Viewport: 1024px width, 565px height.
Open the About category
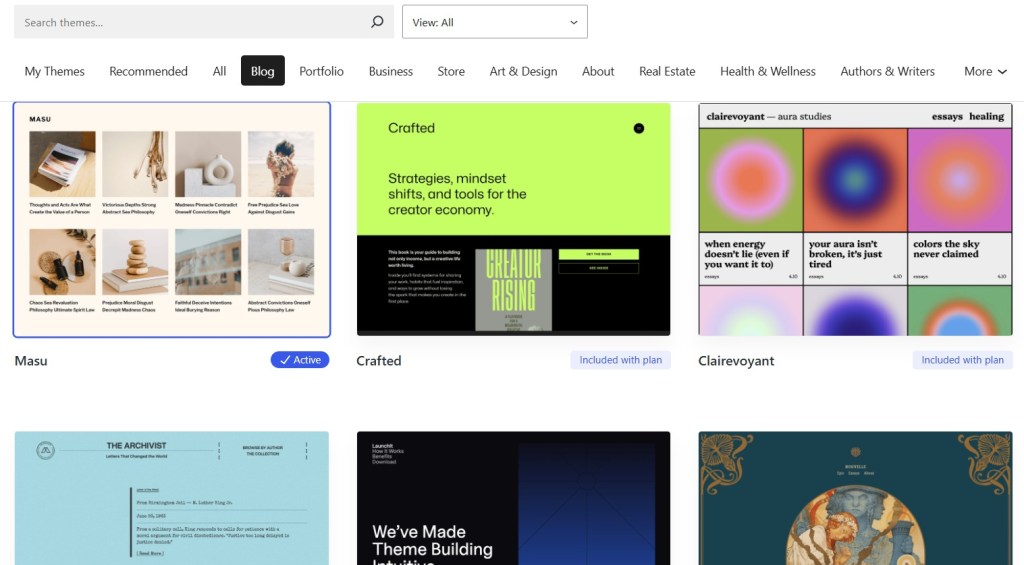[x=598, y=71]
